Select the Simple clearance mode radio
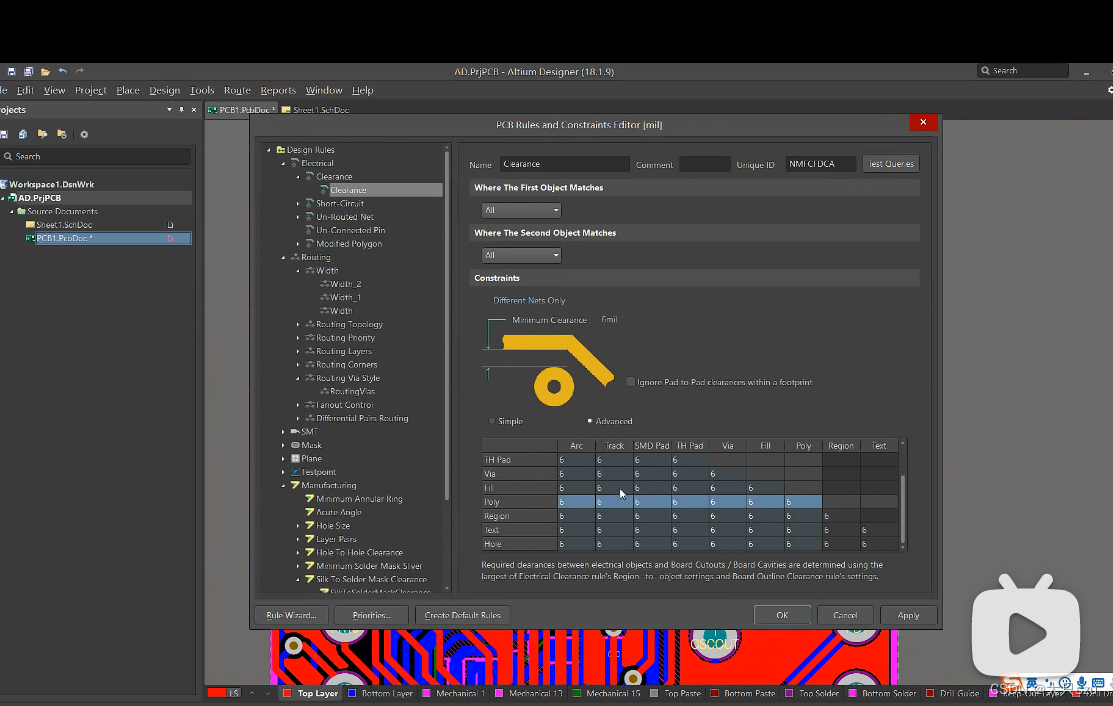The image size is (1113, 706). point(492,421)
